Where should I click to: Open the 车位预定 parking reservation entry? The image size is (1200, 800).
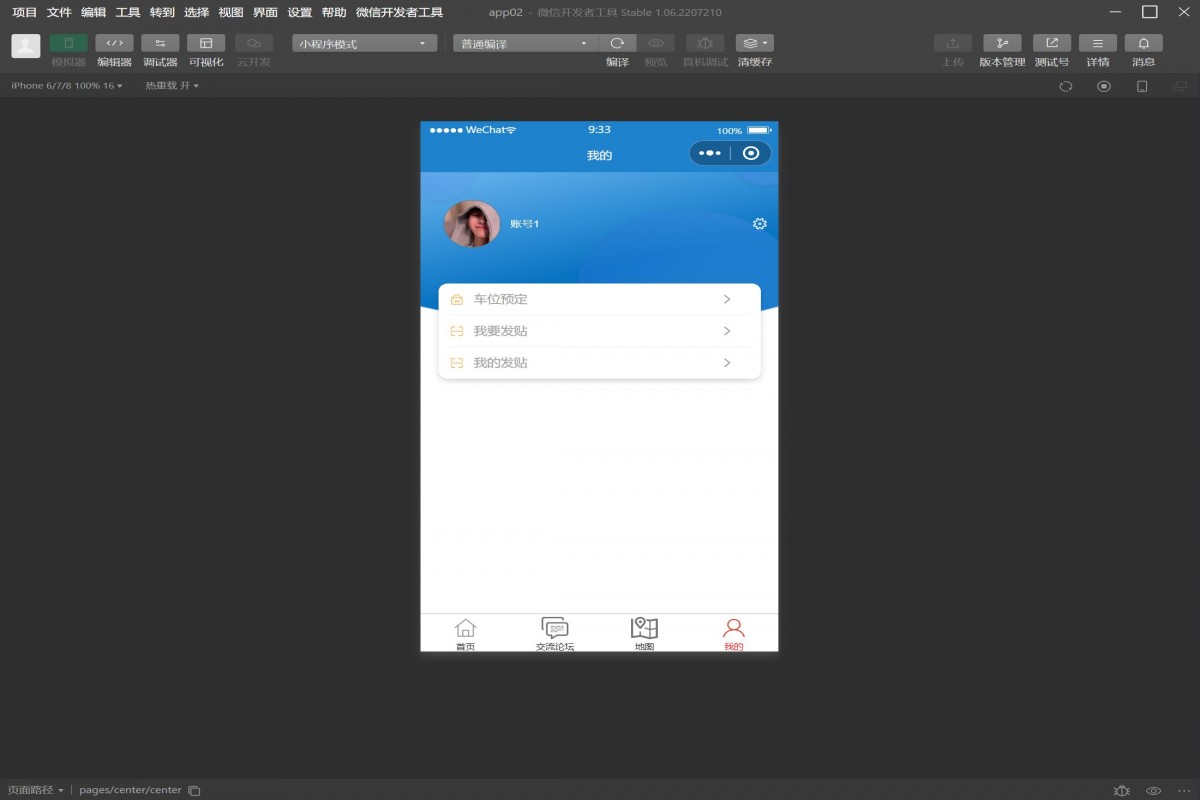[599, 300]
